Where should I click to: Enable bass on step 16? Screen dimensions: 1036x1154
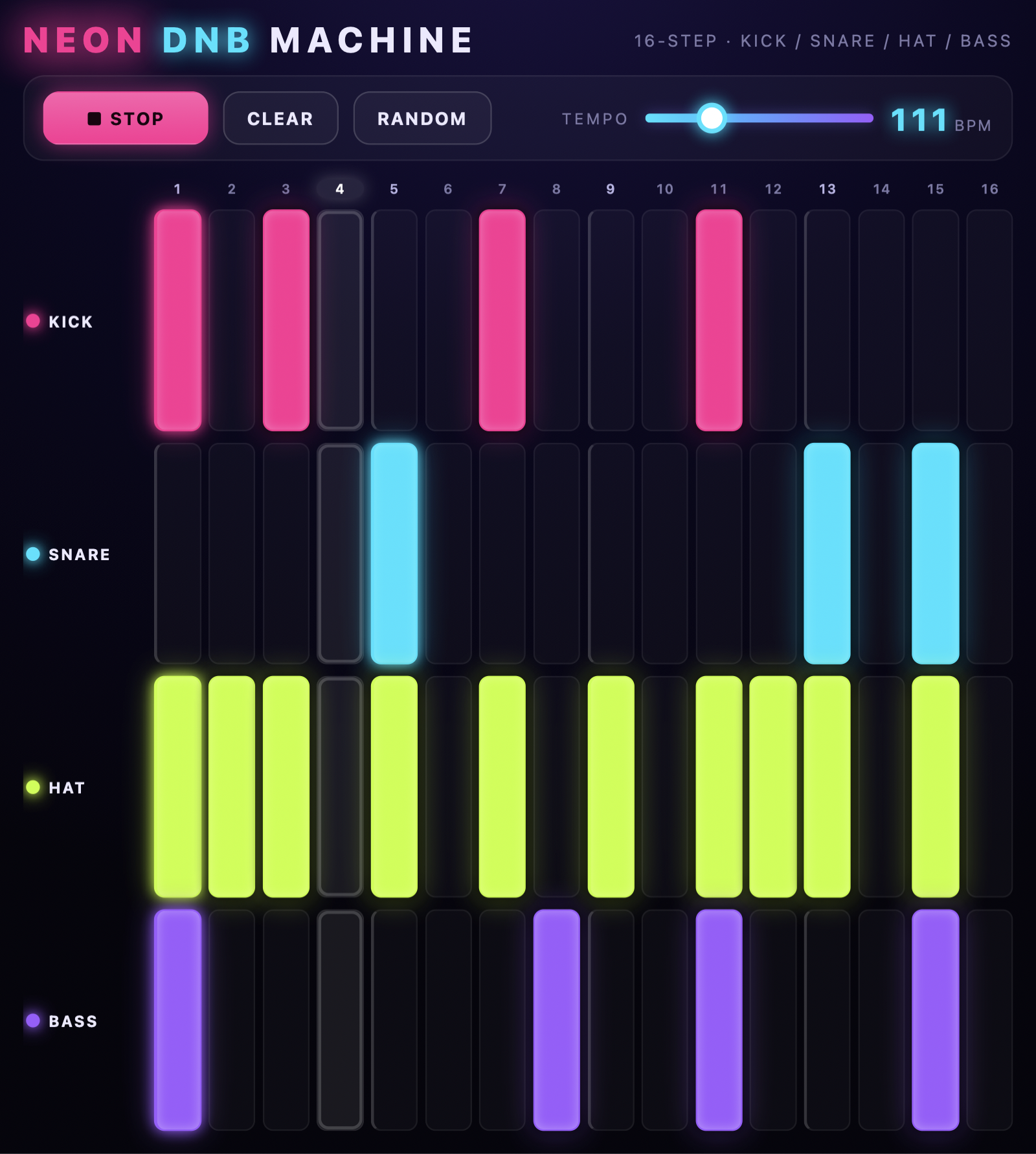click(x=989, y=1020)
